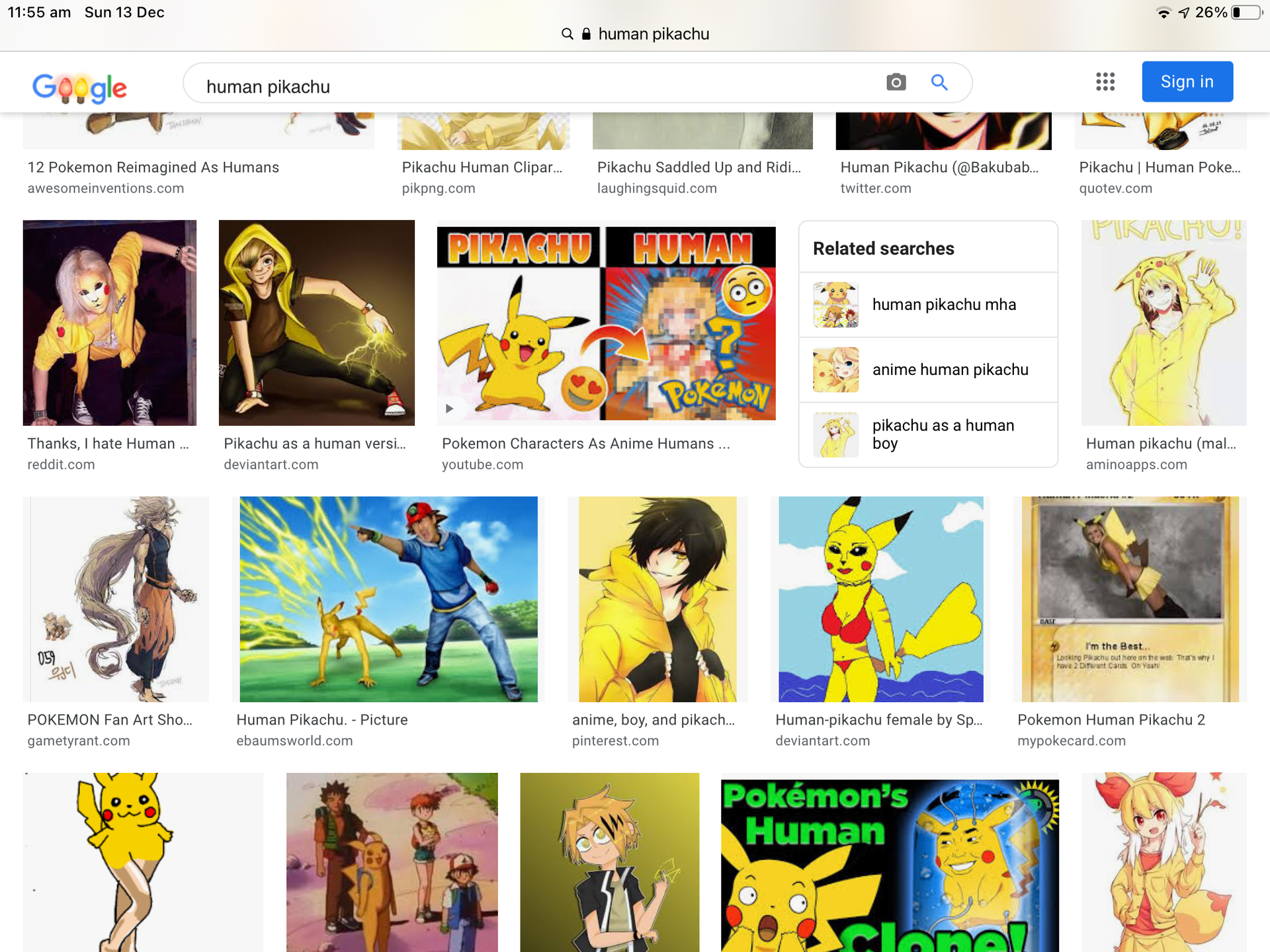Click anime human pikachu related thumbnail

[836, 370]
